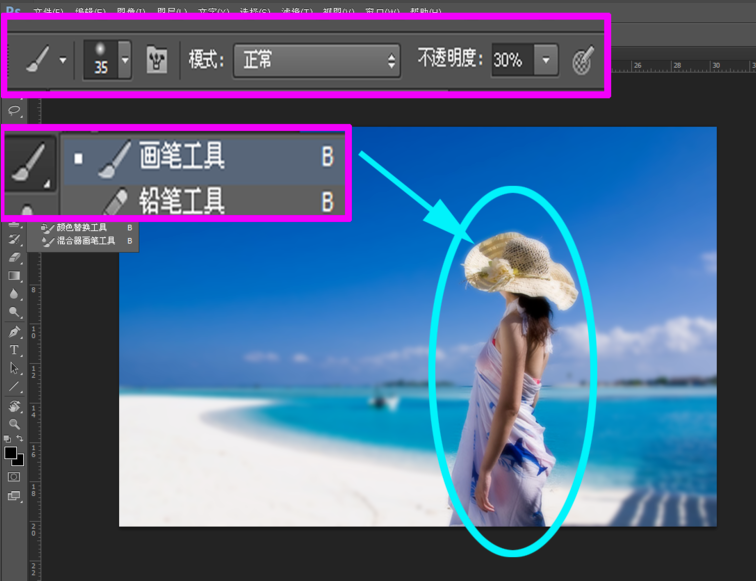Click the opacity field showing 30%
The width and height of the screenshot is (756, 581).
512,60
